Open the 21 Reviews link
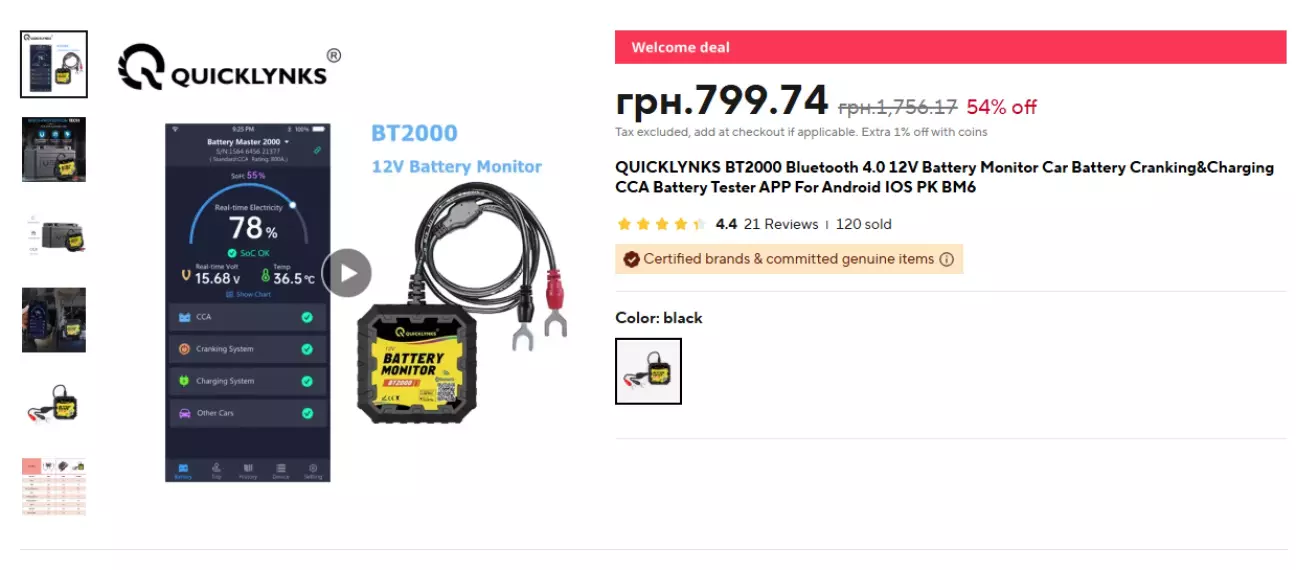 [x=781, y=224]
